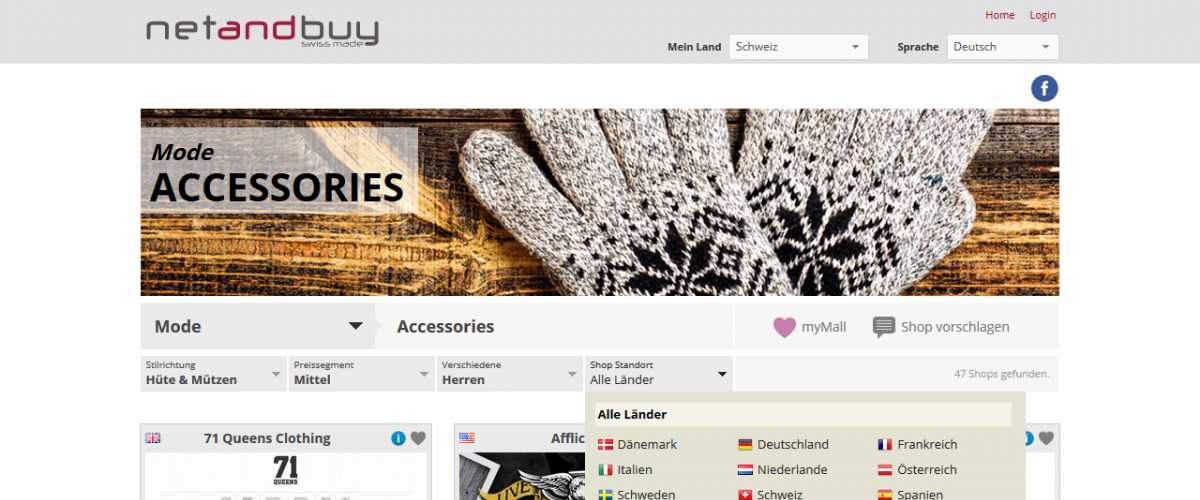The height and width of the screenshot is (500, 1200).
Task: Open the Mein Land Schweiz dropdown
Action: click(x=798, y=47)
